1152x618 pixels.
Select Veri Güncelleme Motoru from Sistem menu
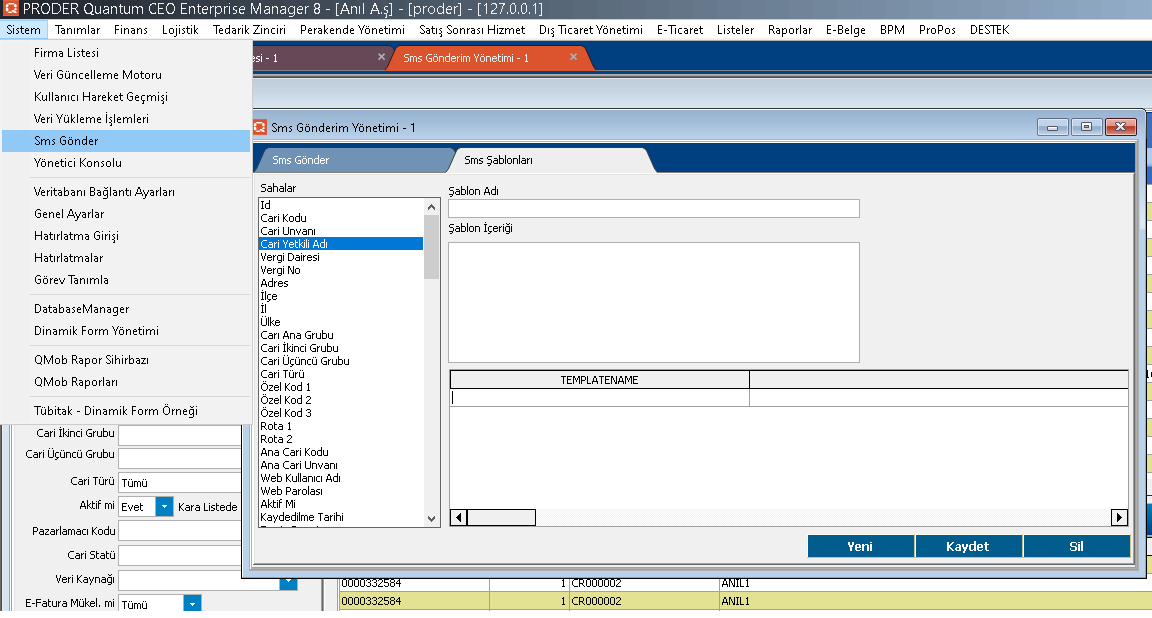coord(98,75)
